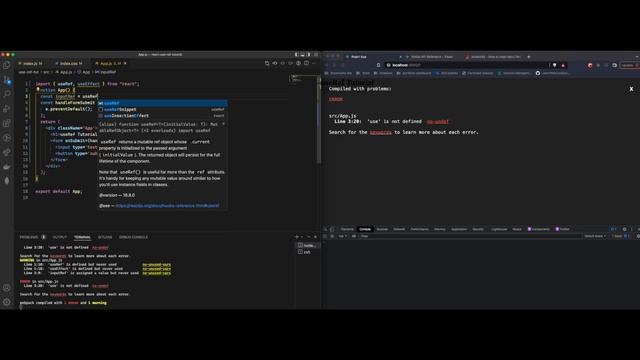Screen dimensions: 640x360
Task: Click the browser back arrow
Action: [x=327, y=65]
